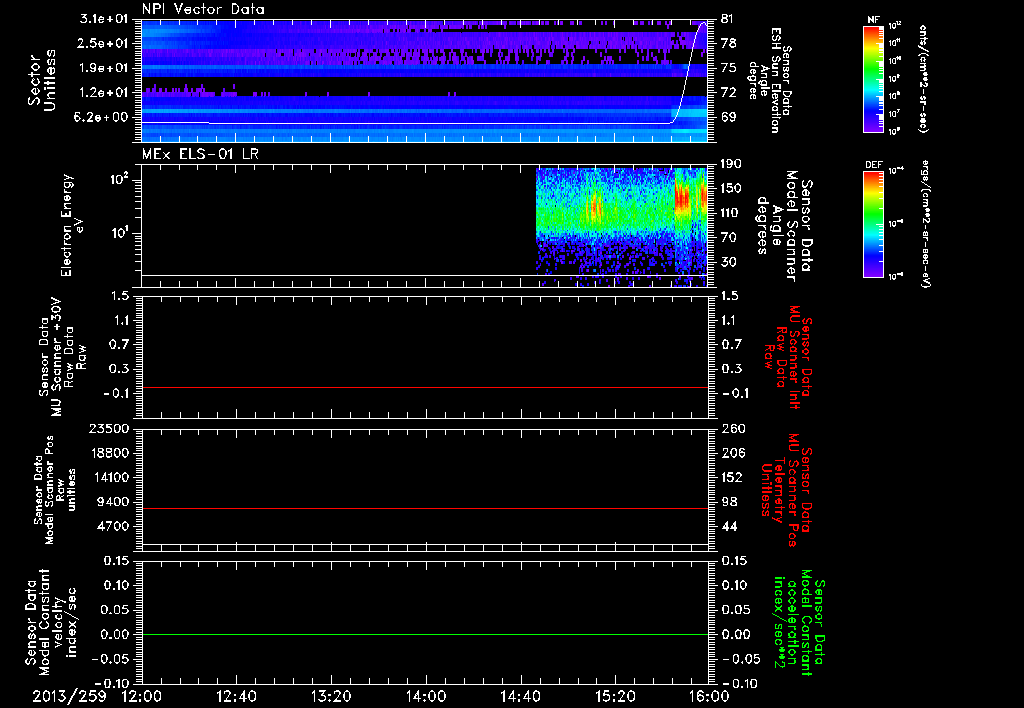
Task: Click the 14100 scanner position tick
Action: (x=109, y=477)
